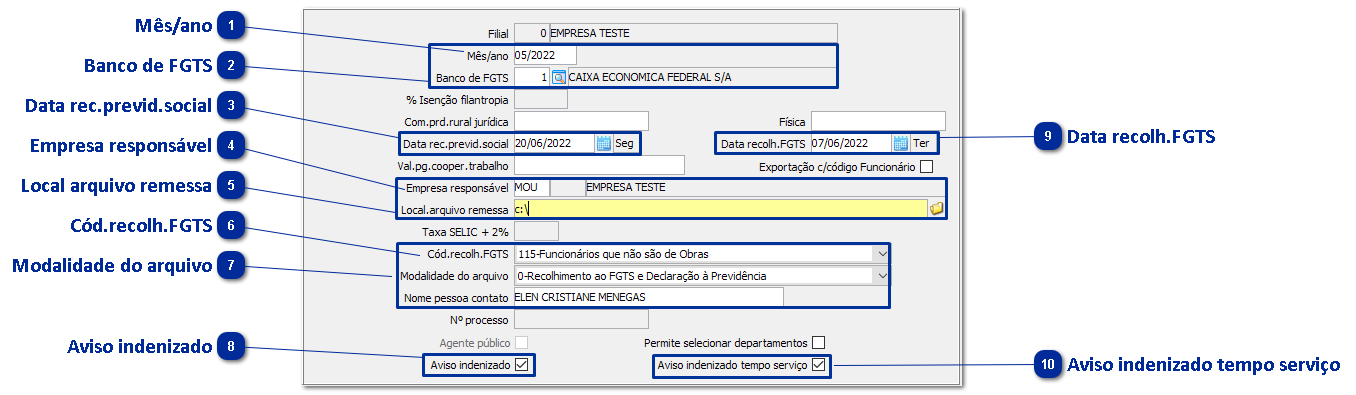Click Ter weekday box beside recolh.FGTS date

coord(922,144)
